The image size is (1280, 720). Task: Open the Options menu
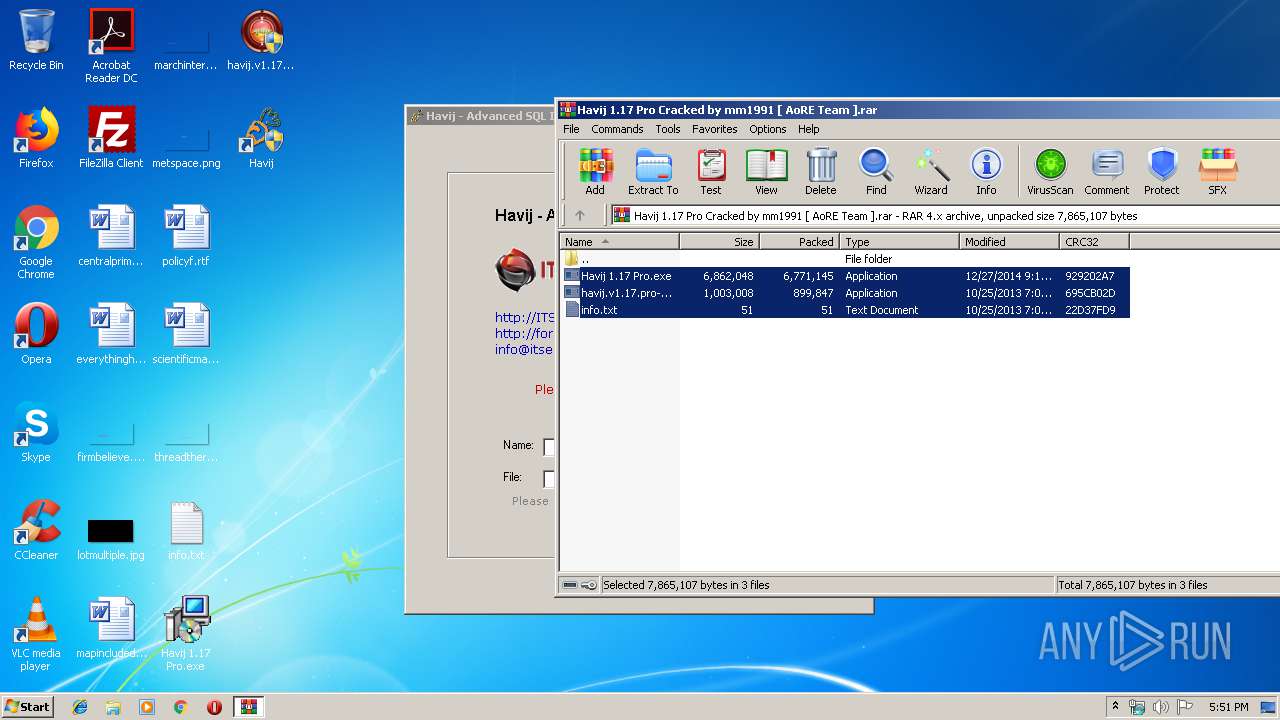768,129
